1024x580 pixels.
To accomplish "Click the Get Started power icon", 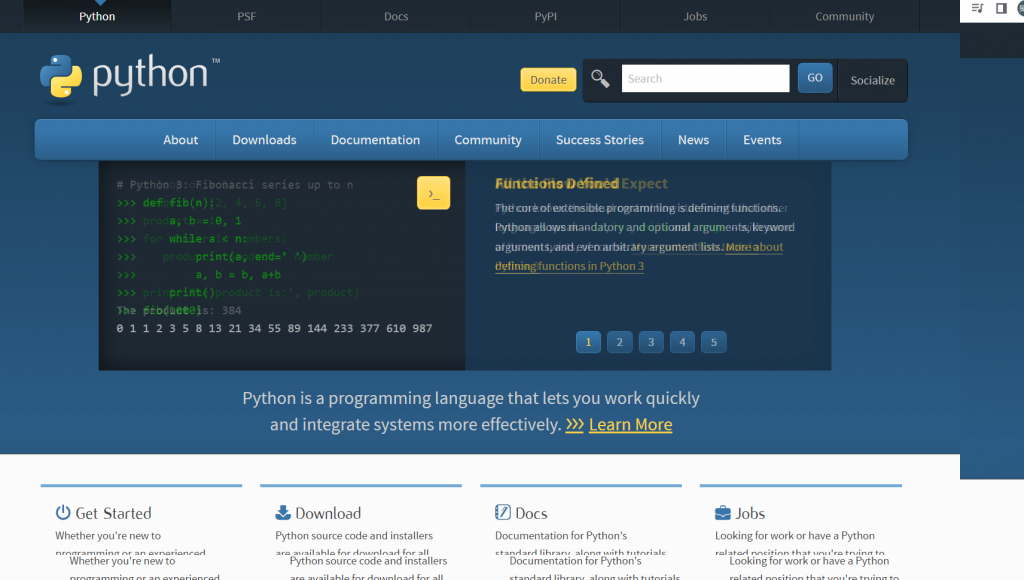I will (x=63, y=513).
